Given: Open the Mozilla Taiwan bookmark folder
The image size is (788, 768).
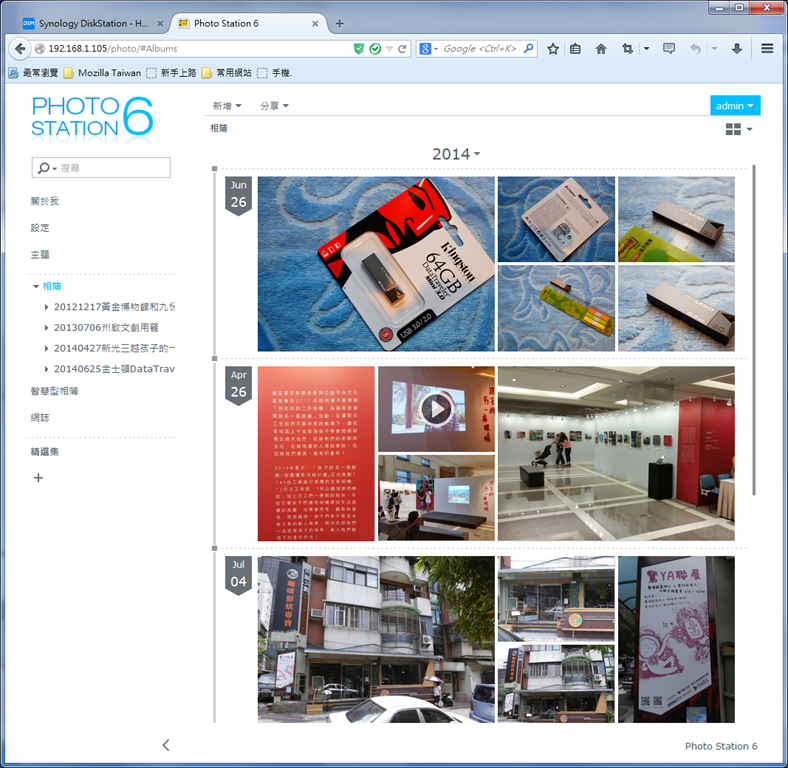Looking at the screenshot, I should point(103,73).
